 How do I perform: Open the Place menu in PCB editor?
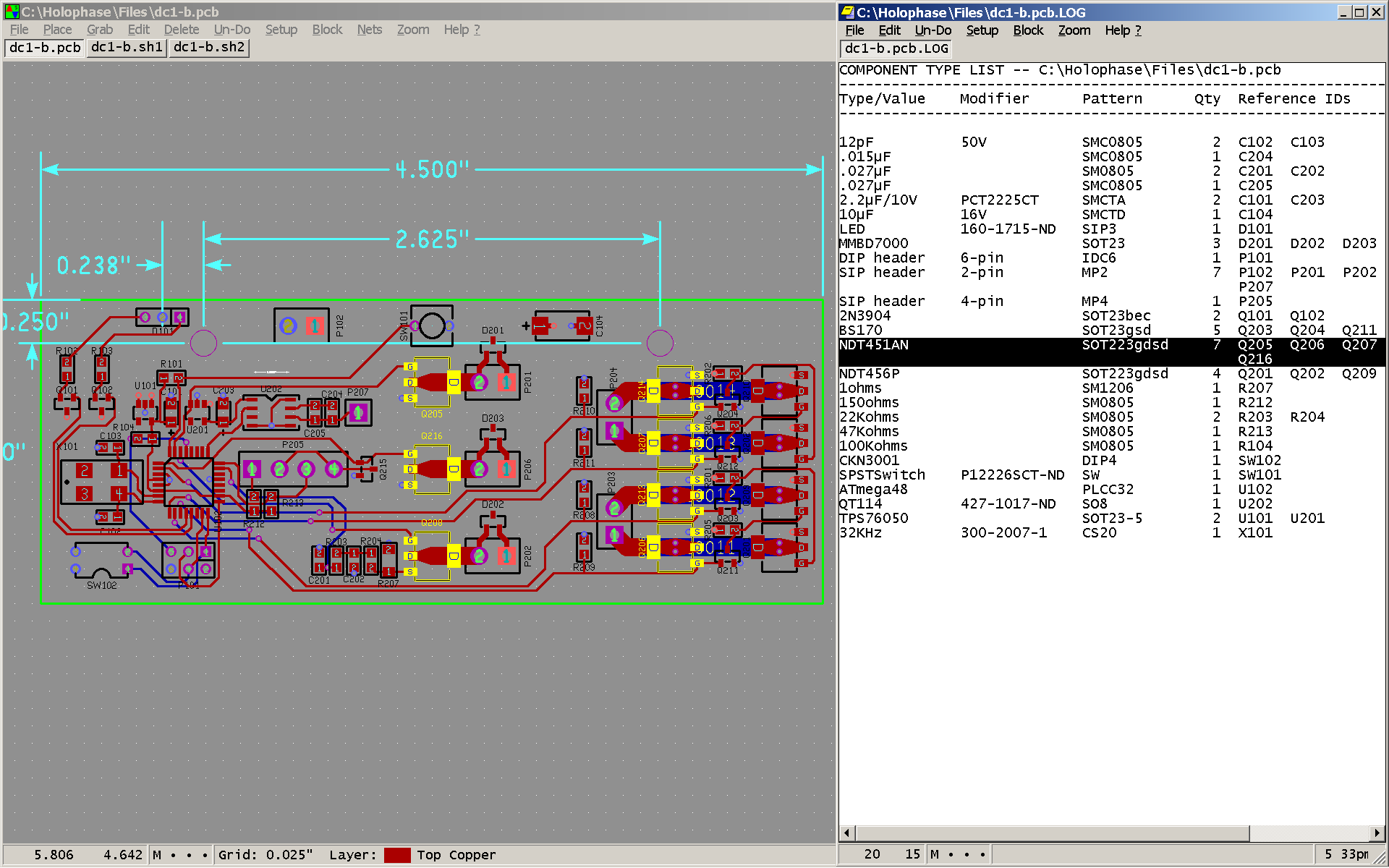click(57, 30)
